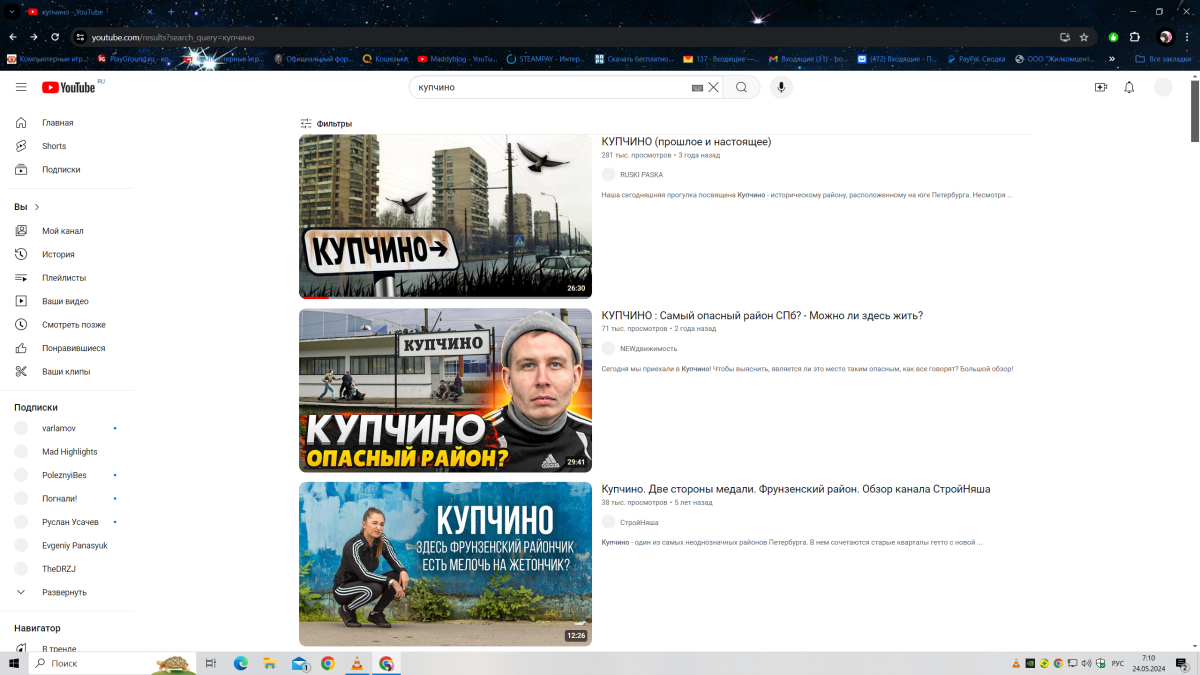Expand the Вы section chevron

coord(37,207)
